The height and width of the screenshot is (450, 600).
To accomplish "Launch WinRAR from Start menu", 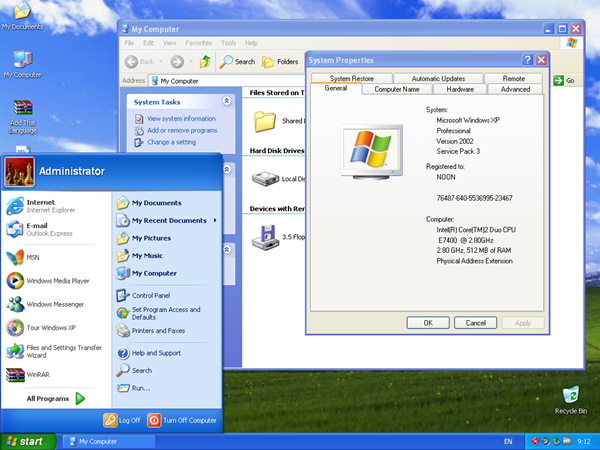I will click(x=28, y=374).
